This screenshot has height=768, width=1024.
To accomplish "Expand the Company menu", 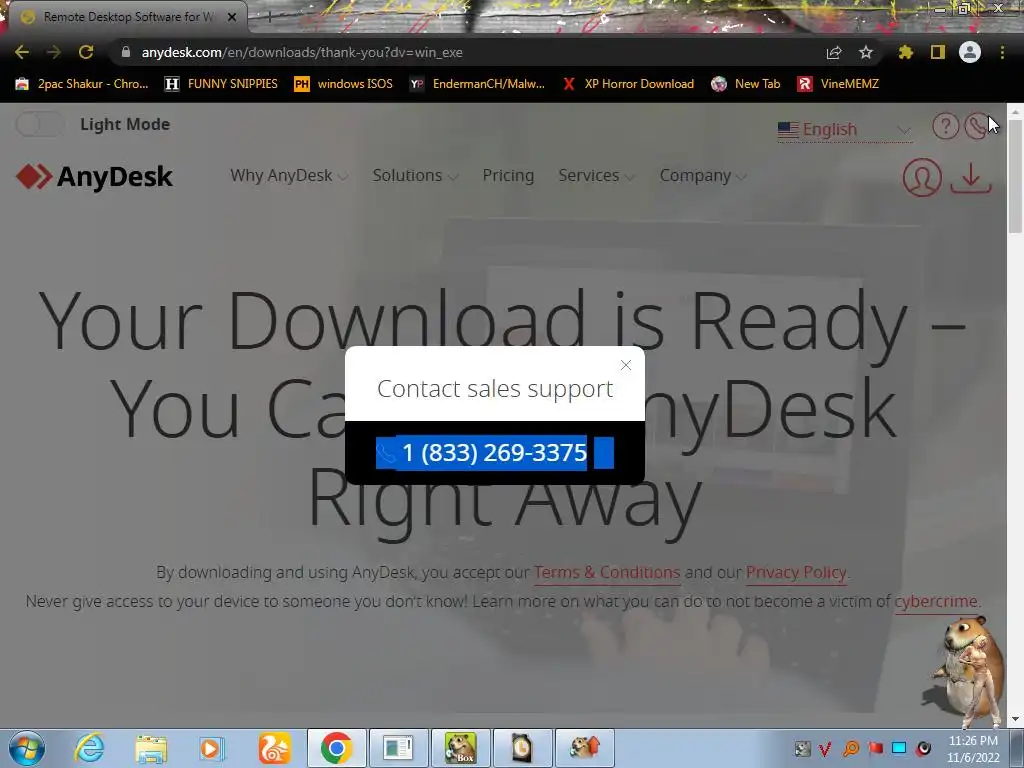I will (x=703, y=176).
